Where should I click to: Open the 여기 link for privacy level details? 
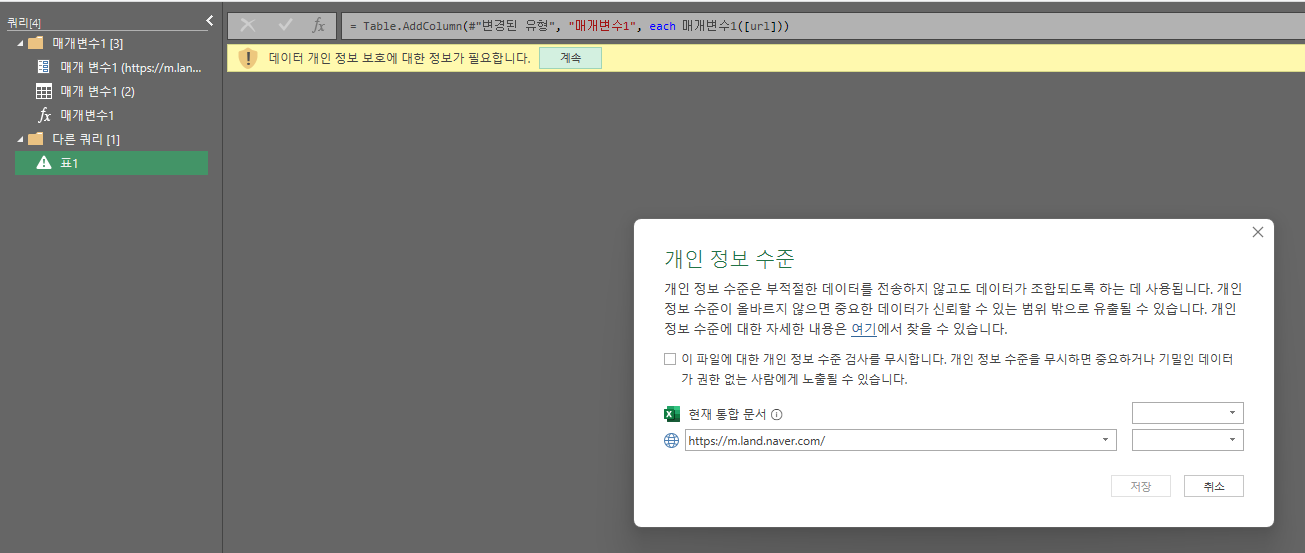point(863,328)
